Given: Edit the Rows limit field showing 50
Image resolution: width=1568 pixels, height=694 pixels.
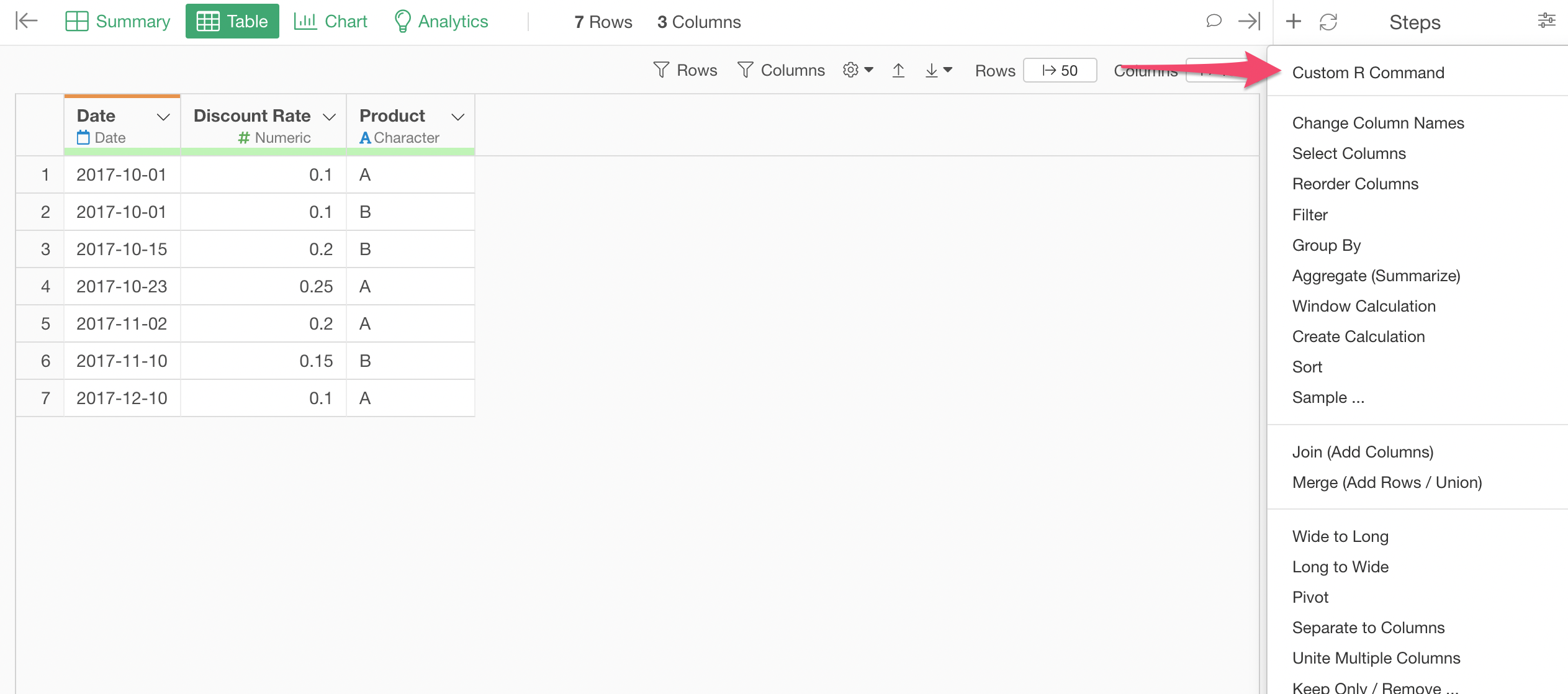Looking at the screenshot, I should [x=1060, y=70].
